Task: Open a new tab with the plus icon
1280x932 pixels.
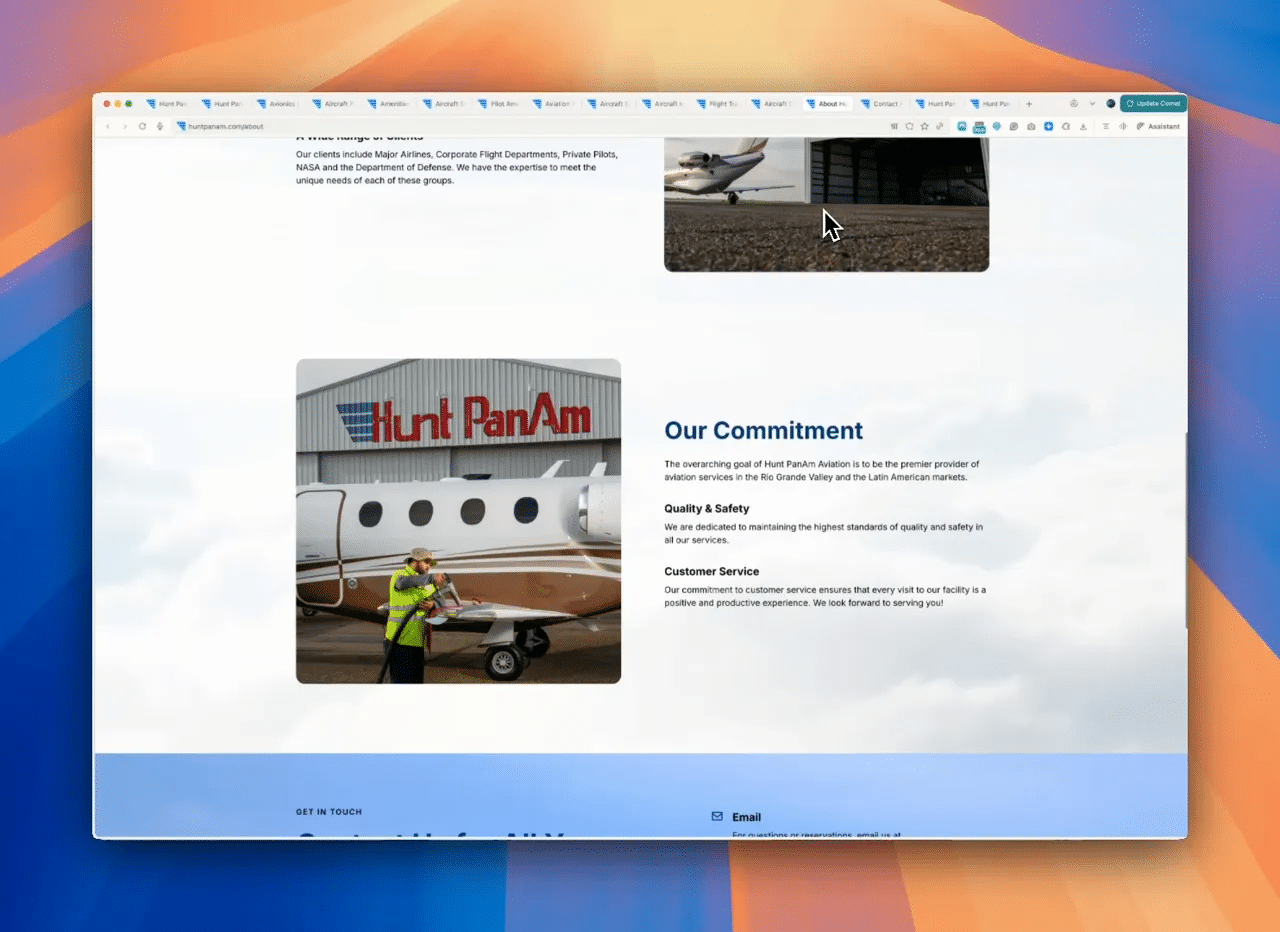Action: (1029, 103)
